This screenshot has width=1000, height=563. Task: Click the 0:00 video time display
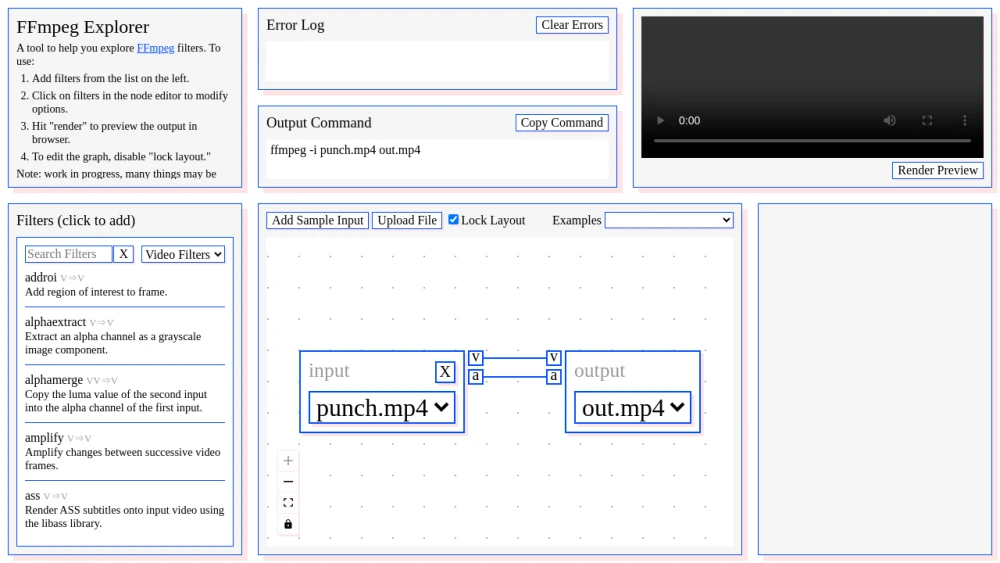click(x=689, y=121)
